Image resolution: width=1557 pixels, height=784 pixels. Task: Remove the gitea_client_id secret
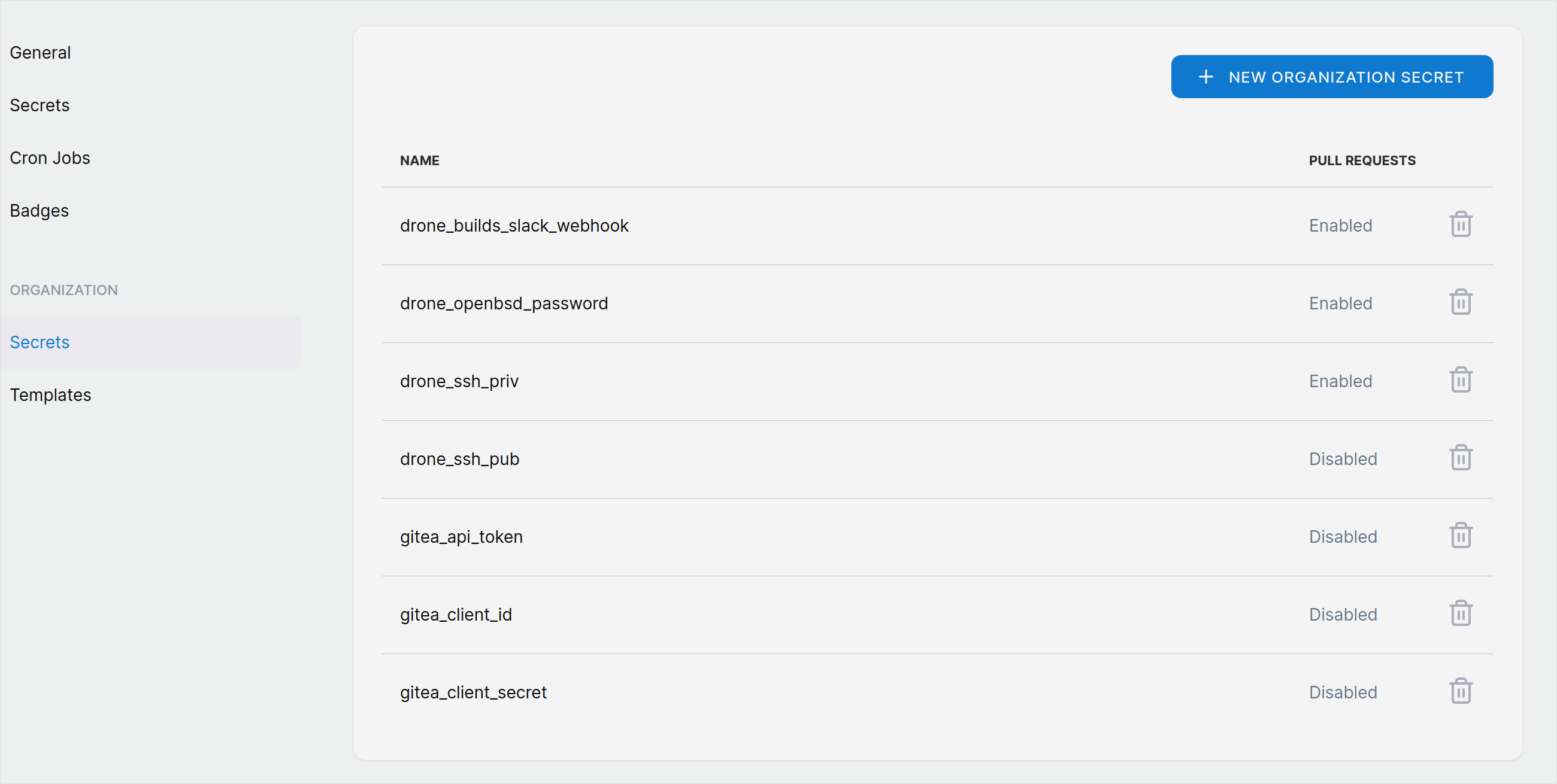click(x=1461, y=613)
